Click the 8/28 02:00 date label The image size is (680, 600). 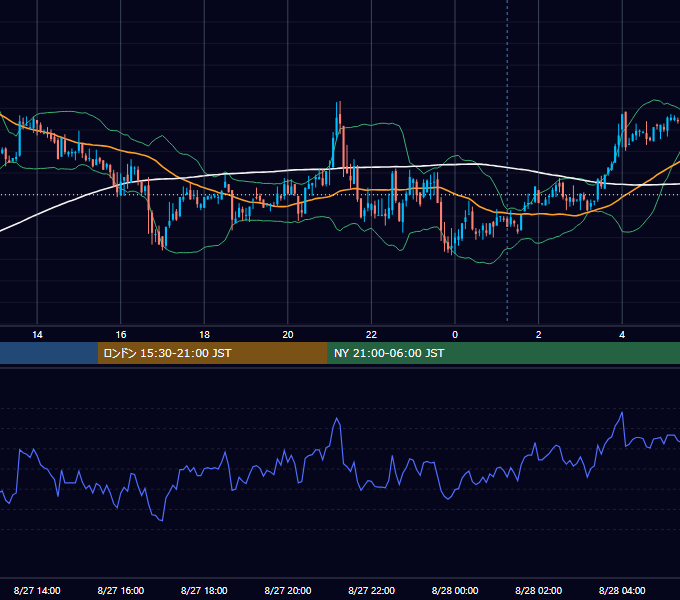pos(538,590)
